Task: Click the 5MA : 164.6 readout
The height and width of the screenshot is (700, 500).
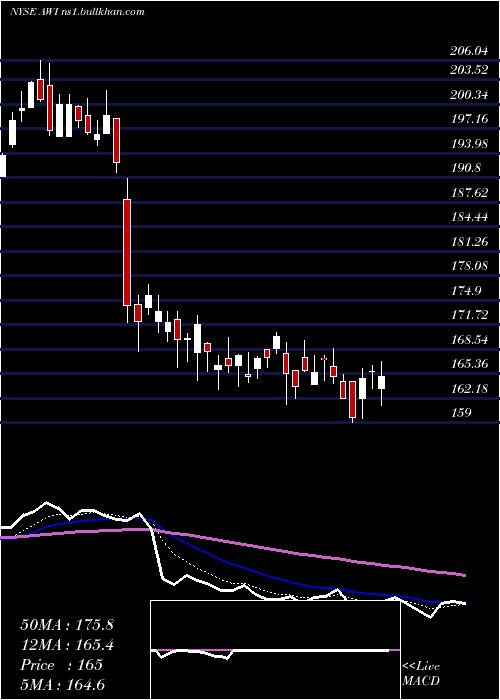Action: 63,685
